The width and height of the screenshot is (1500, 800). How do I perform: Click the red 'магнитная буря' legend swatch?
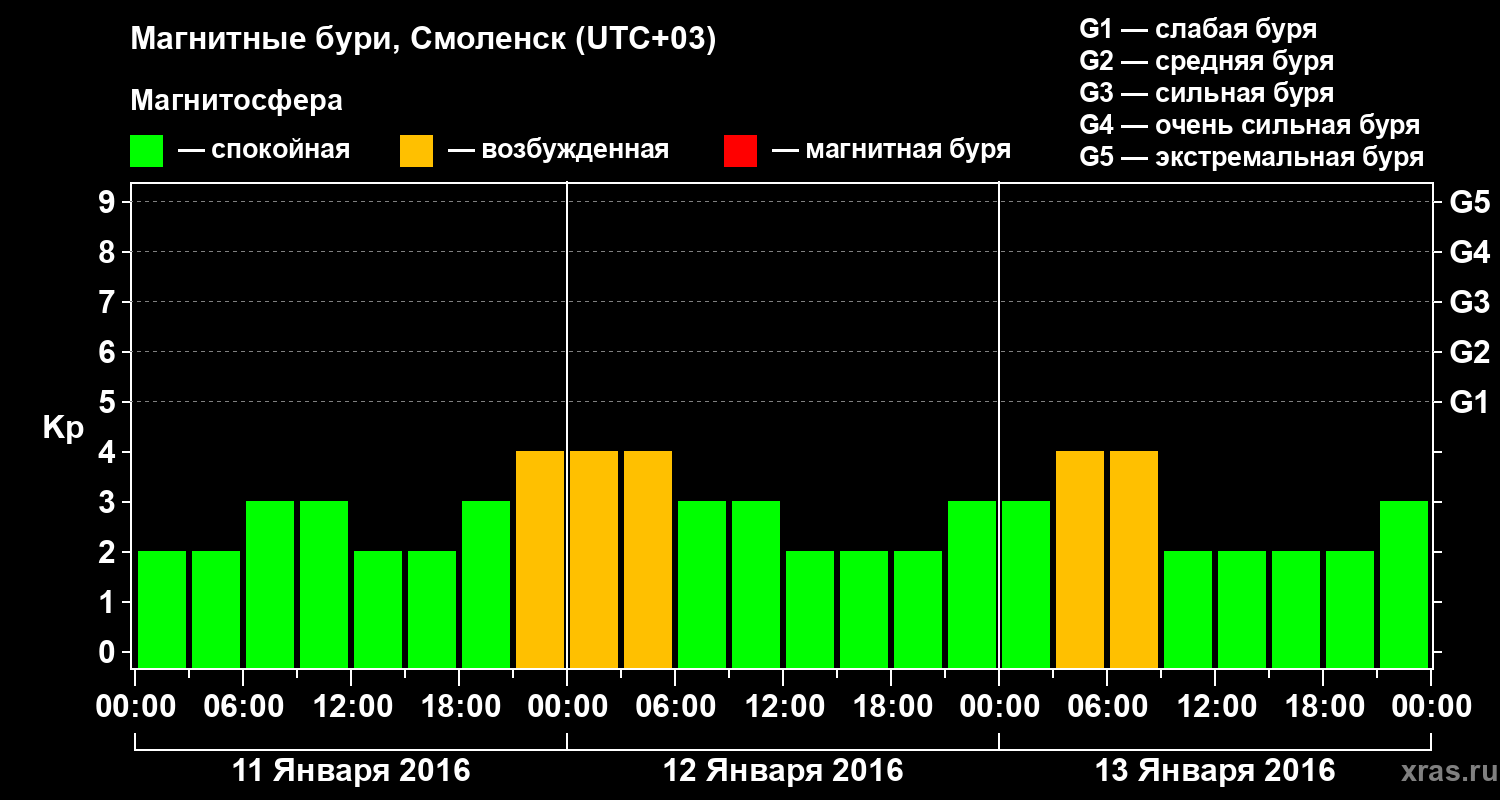click(x=740, y=151)
